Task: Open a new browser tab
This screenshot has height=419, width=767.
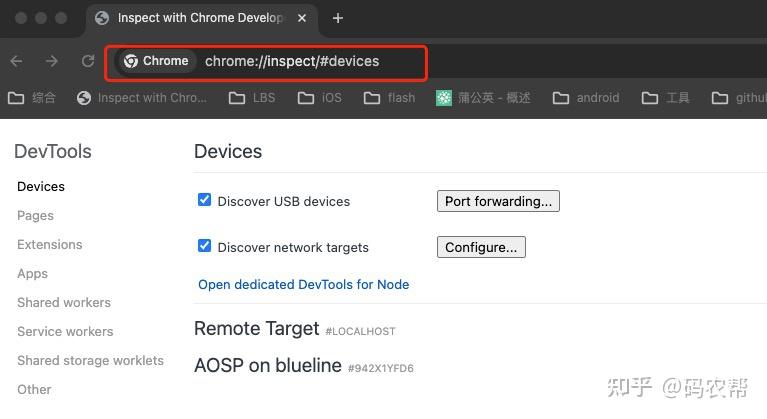Action: coord(338,18)
